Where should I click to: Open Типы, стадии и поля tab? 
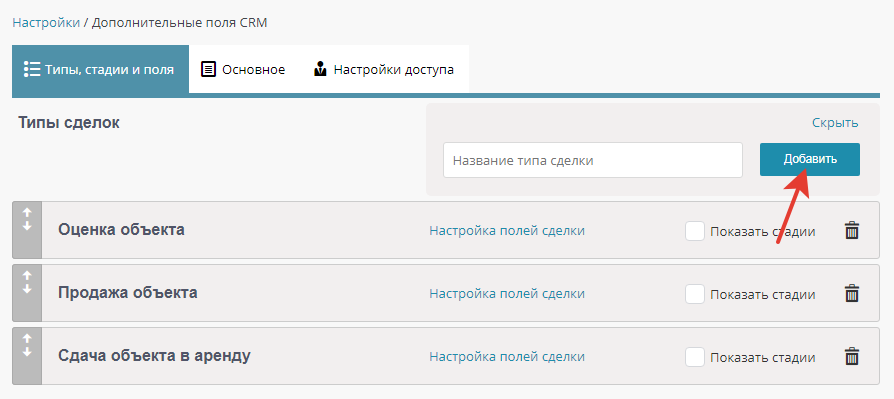coord(100,70)
